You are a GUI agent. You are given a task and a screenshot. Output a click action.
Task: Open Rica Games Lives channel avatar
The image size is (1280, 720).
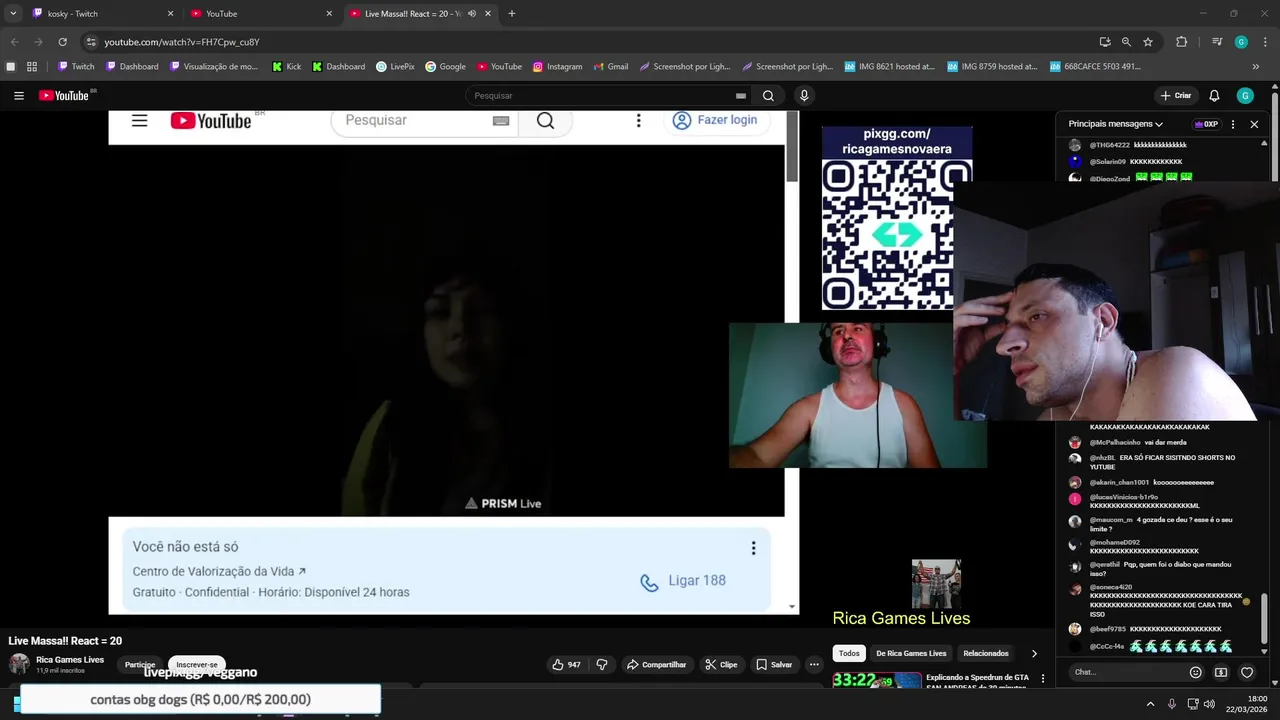tap(19, 664)
